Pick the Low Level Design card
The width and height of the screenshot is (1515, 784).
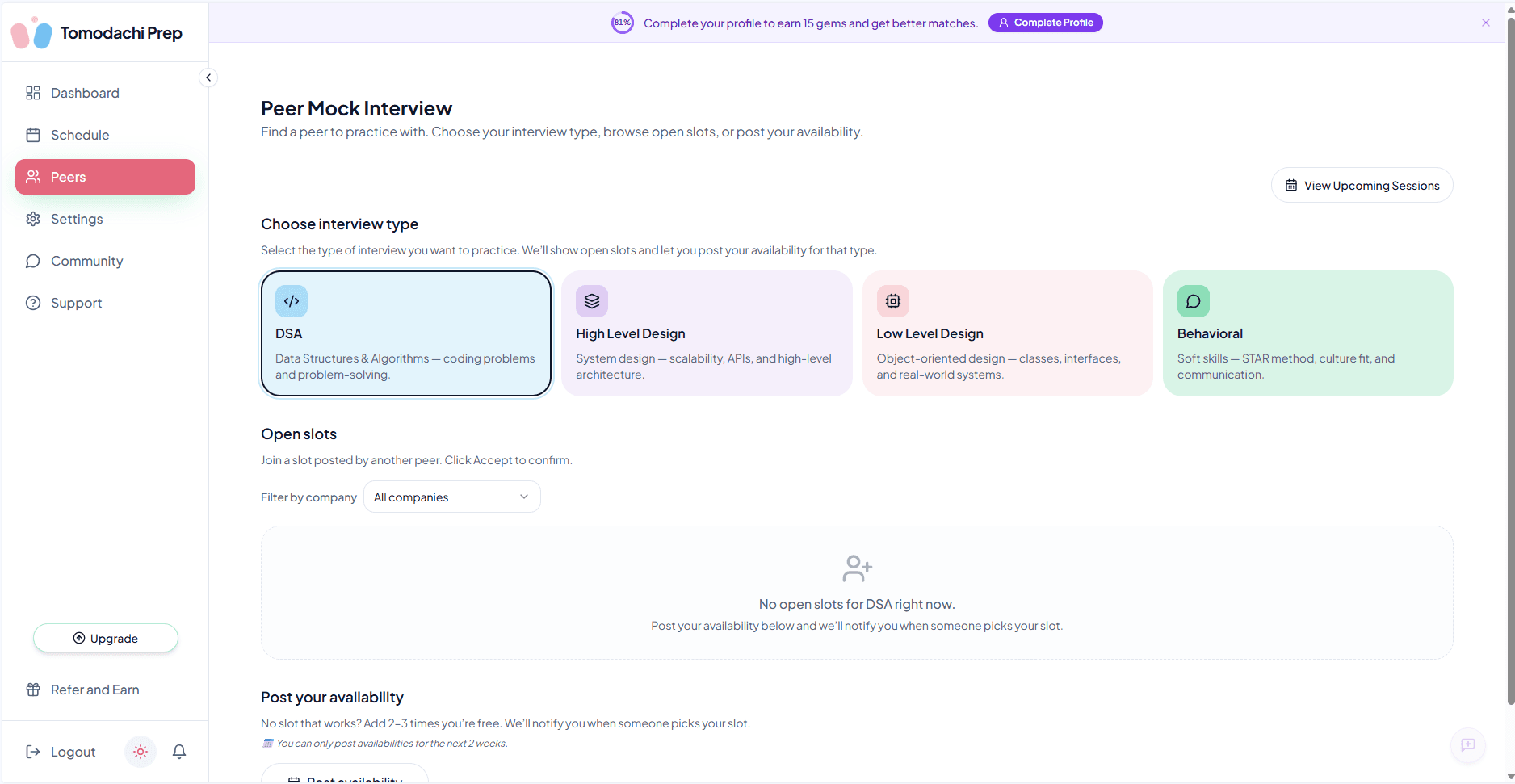coord(1007,333)
